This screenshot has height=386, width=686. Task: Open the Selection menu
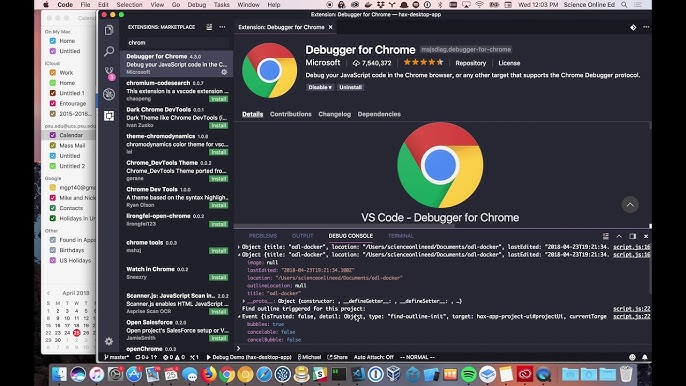coord(129,5)
